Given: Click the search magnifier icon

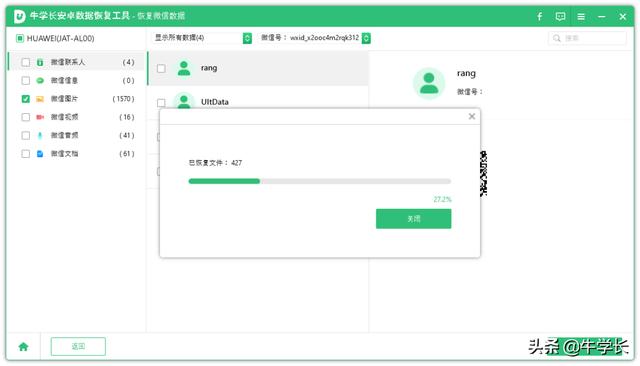Looking at the screenshot, I should point(556,38).
